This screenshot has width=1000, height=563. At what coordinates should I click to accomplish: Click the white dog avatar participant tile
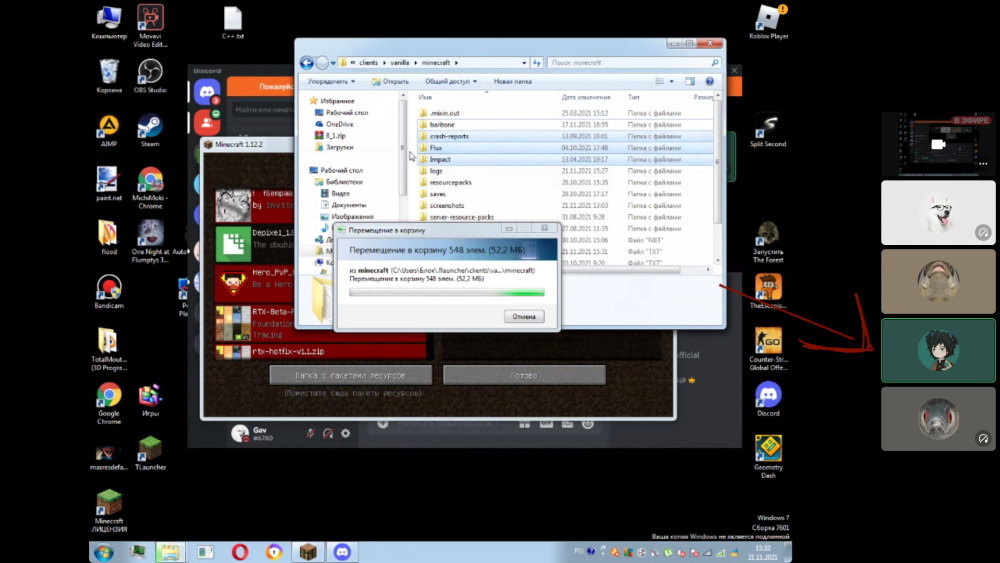click(938, 212)
